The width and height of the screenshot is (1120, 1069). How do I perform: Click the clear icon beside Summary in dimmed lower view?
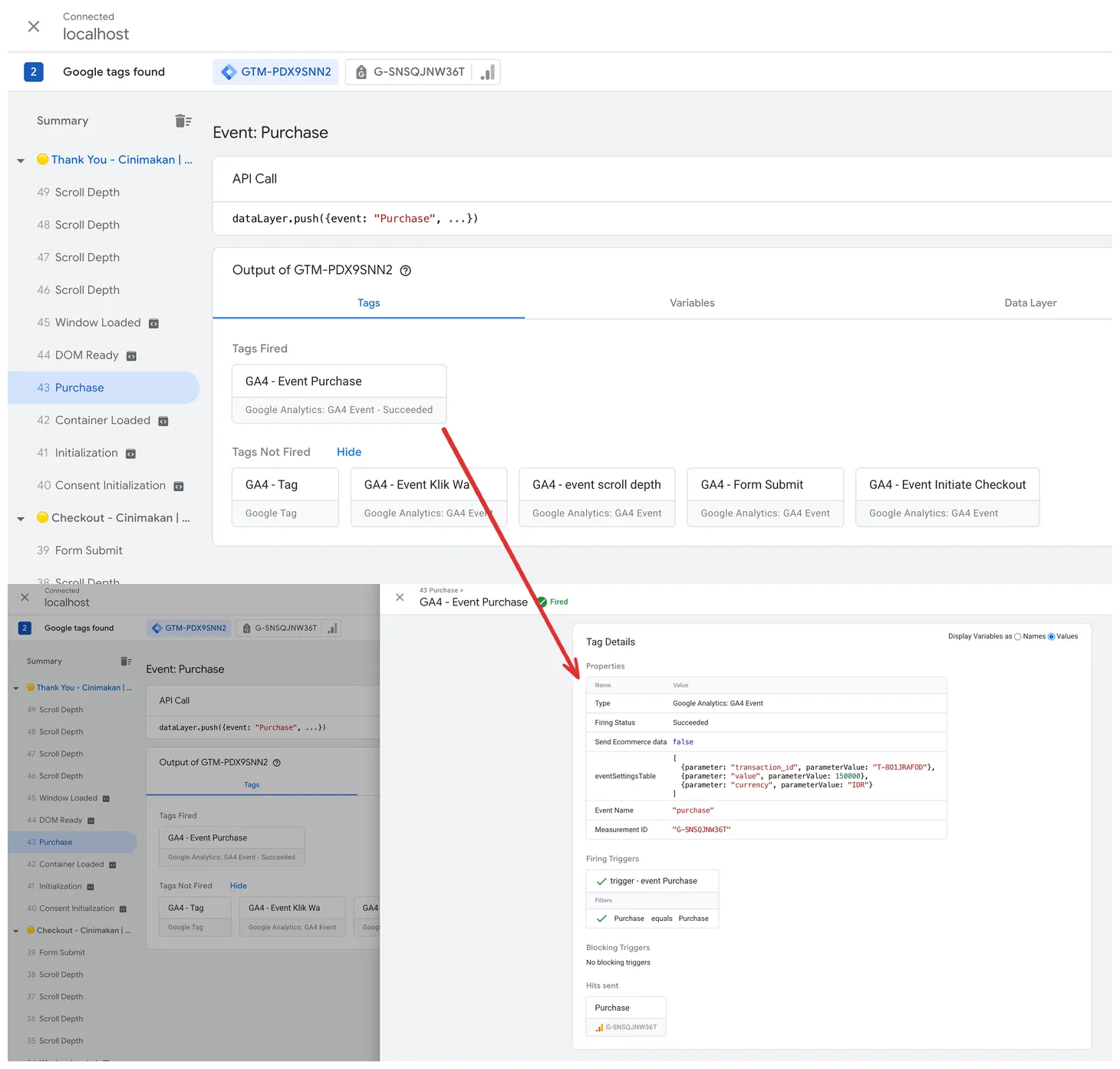pyautogui.click(x=126, y=662)
